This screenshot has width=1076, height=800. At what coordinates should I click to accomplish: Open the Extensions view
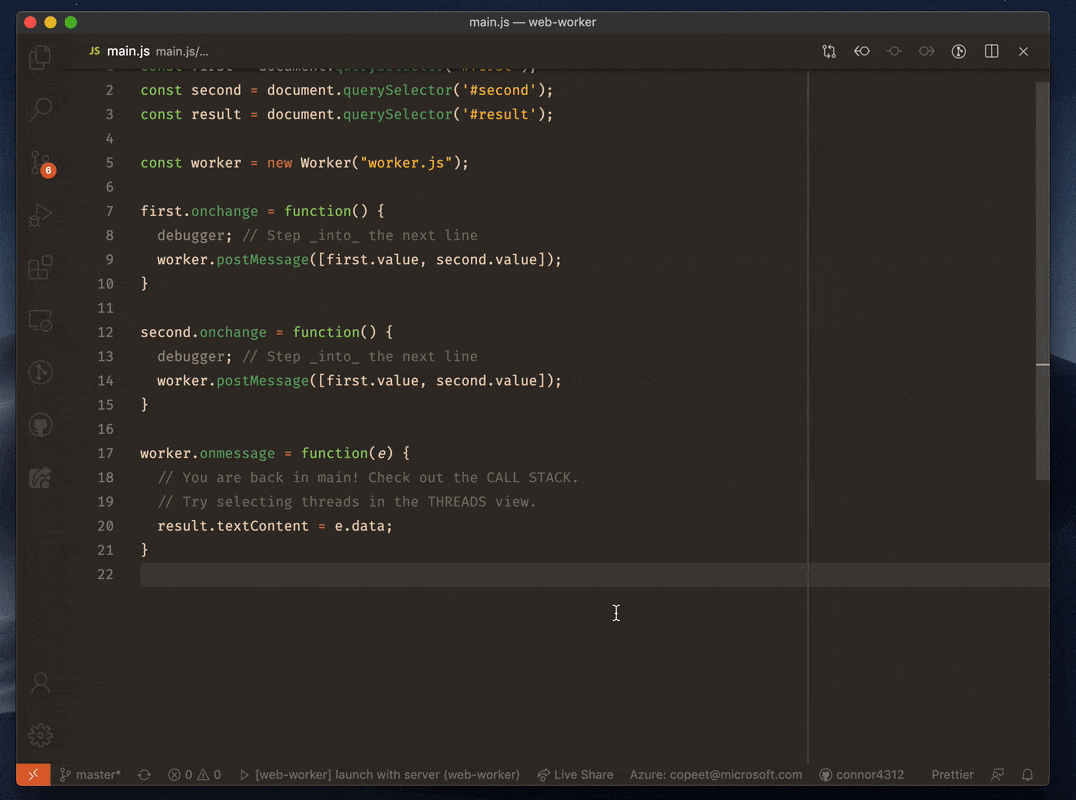coord(40,267)
